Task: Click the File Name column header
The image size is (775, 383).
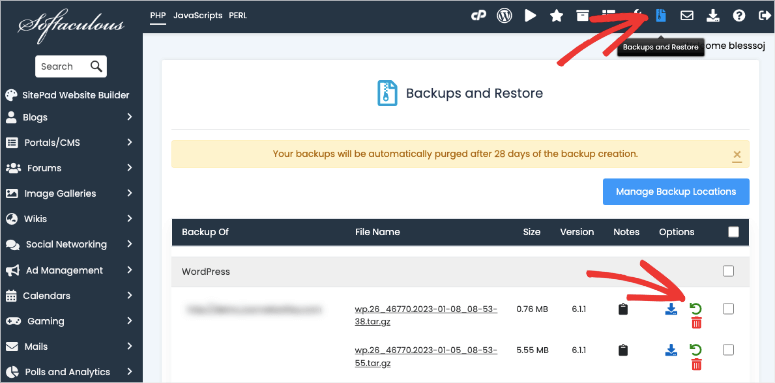Action: (378, 232)
